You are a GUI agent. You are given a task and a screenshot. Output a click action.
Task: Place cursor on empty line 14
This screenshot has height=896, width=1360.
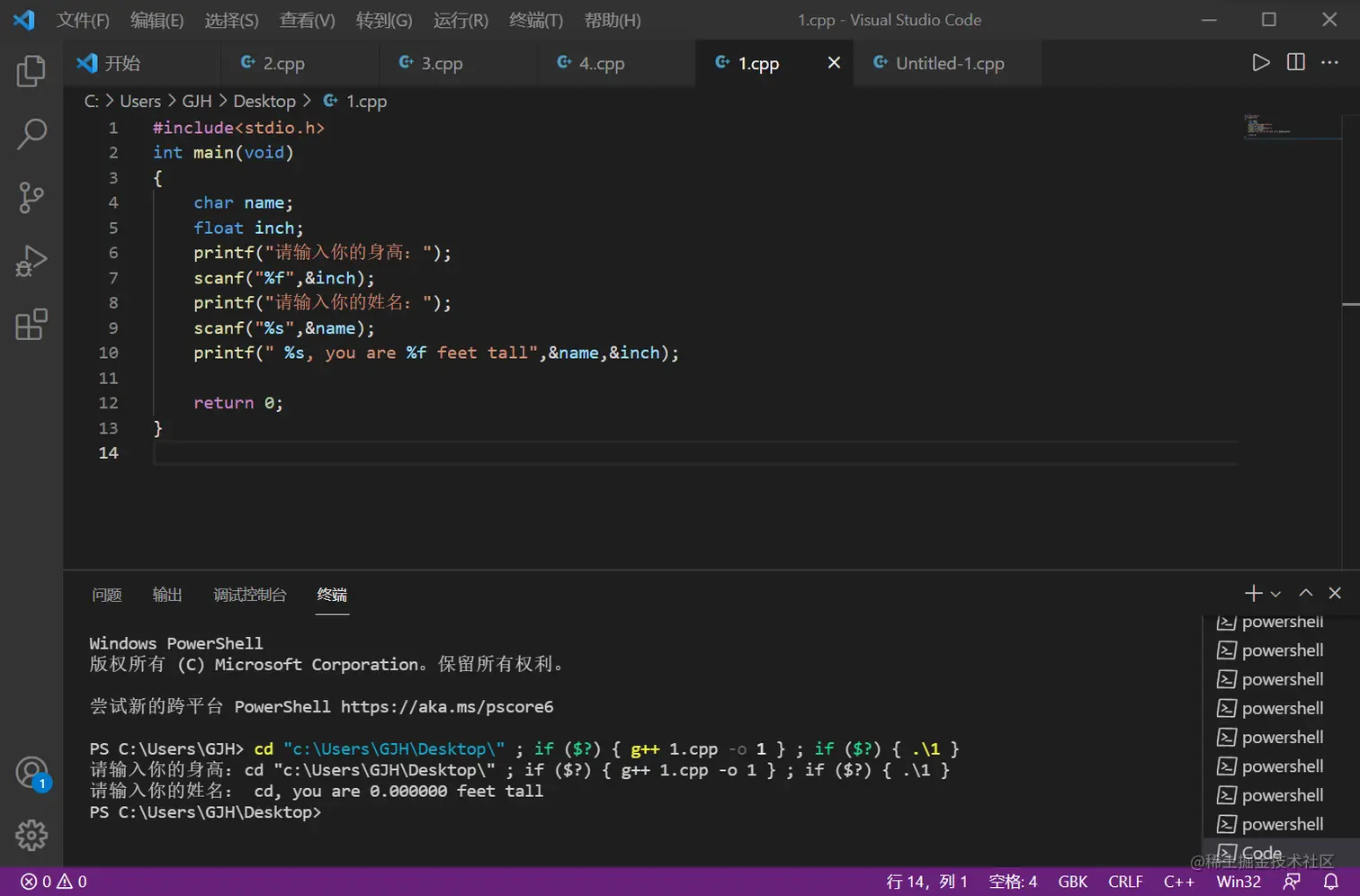(694, 452)
